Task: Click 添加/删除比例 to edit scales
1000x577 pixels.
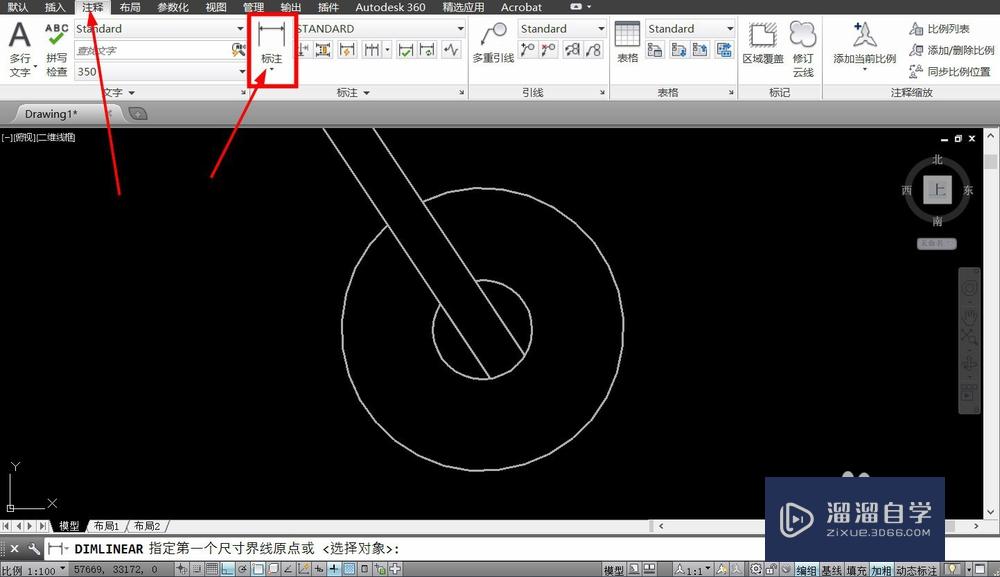Action: coord(948,50)
